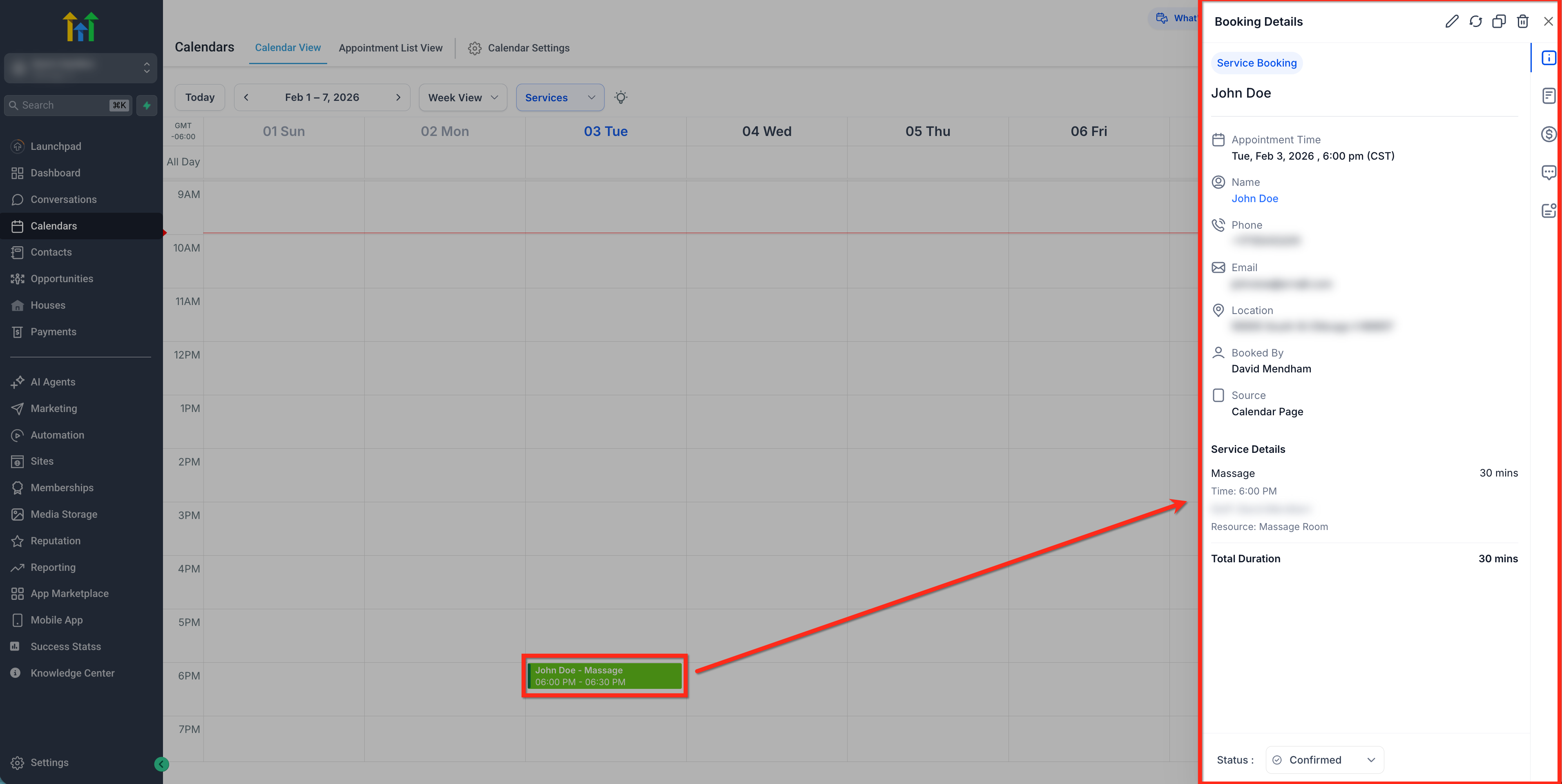The width and height of the screenshot is (1562, 784).
Task: Open the chat bubble icon in the booking panel
Action: point(1548,172)
